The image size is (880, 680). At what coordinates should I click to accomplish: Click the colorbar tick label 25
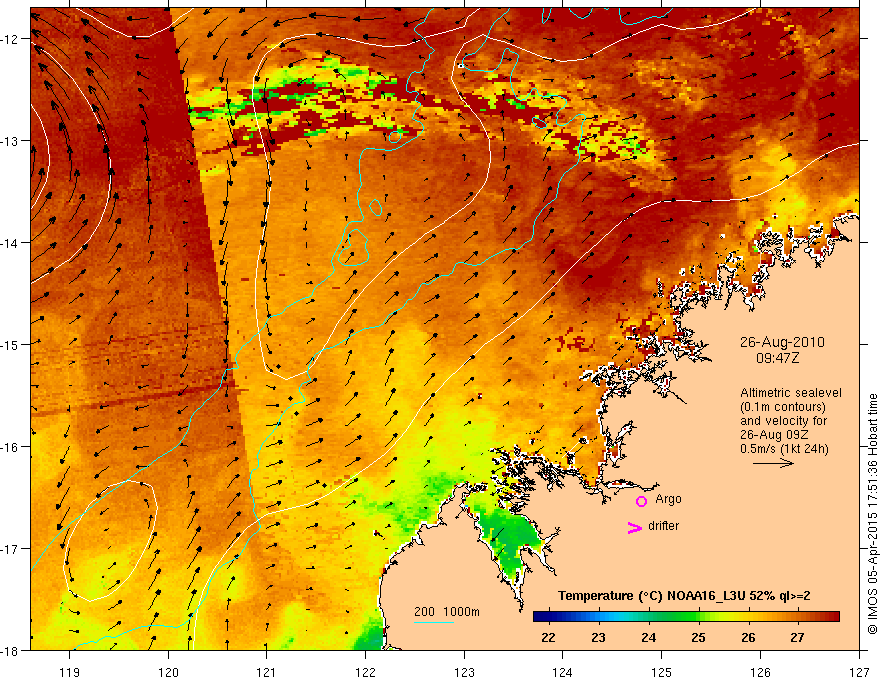pyautogui.click(x=698, y=637)
